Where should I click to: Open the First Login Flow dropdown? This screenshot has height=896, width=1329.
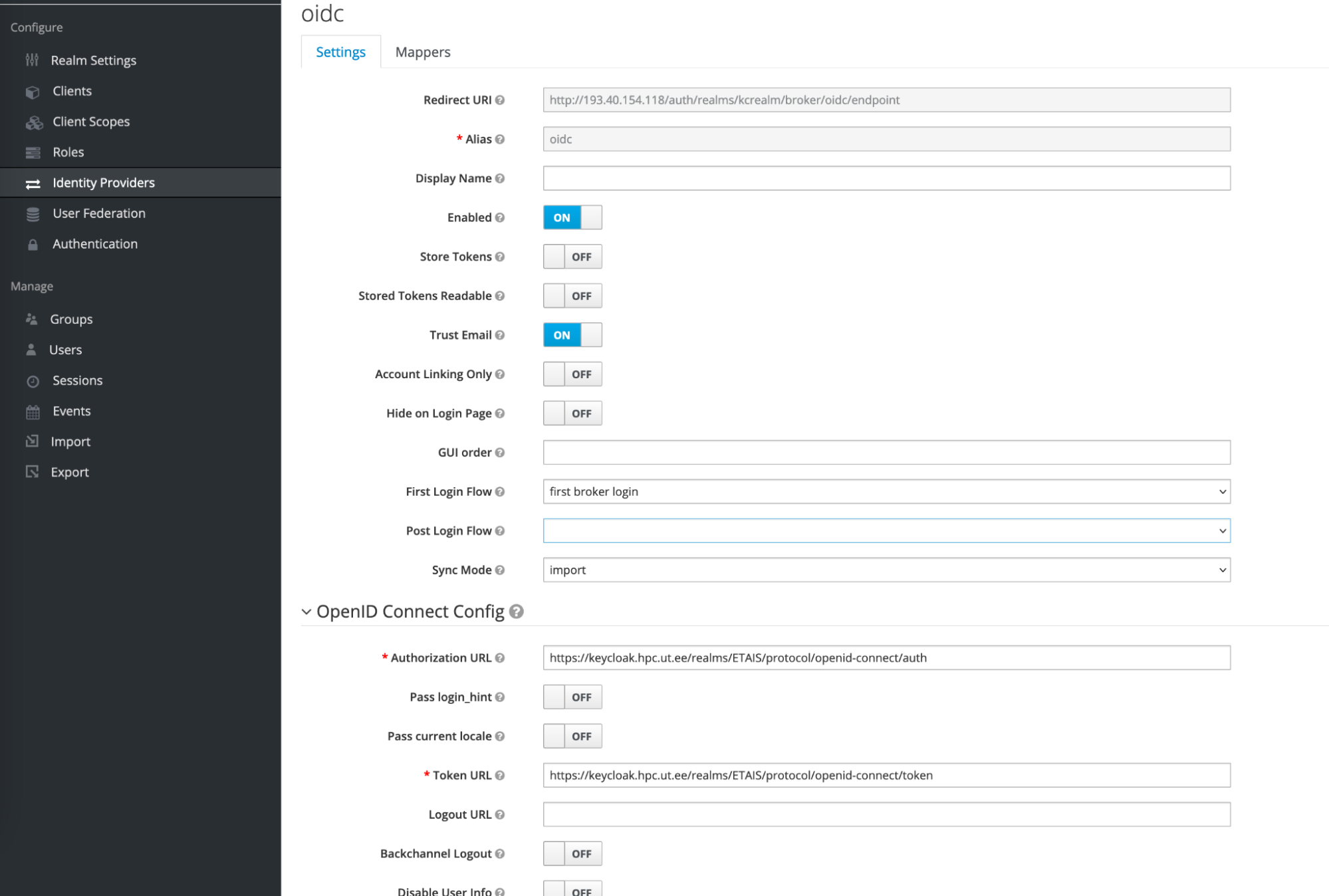click(886, 492)
